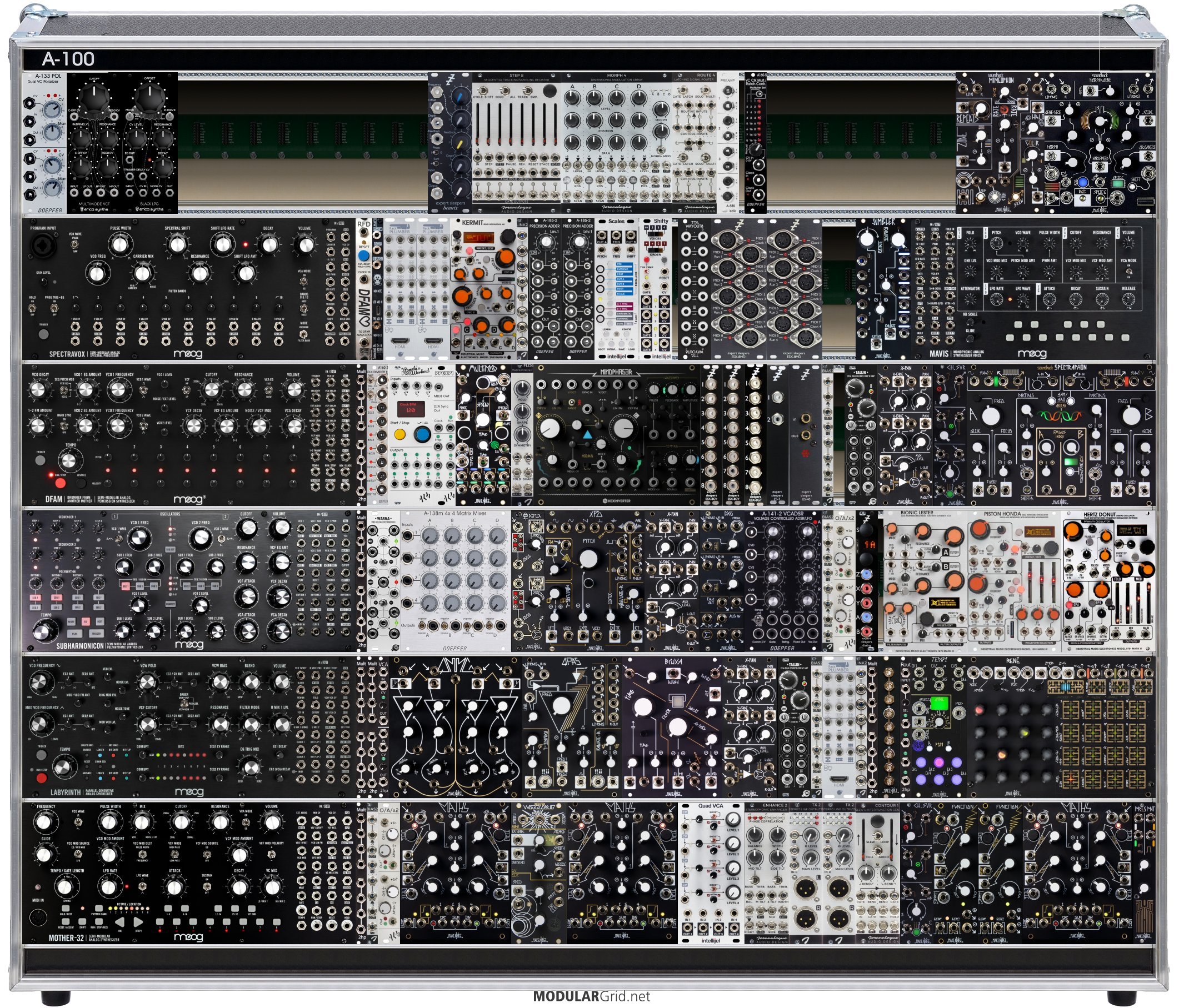The image size is (1184, 1008).
Task: Select the A-133 POL Dual VC Polarizer module
Action: click(x=44, y=143)
